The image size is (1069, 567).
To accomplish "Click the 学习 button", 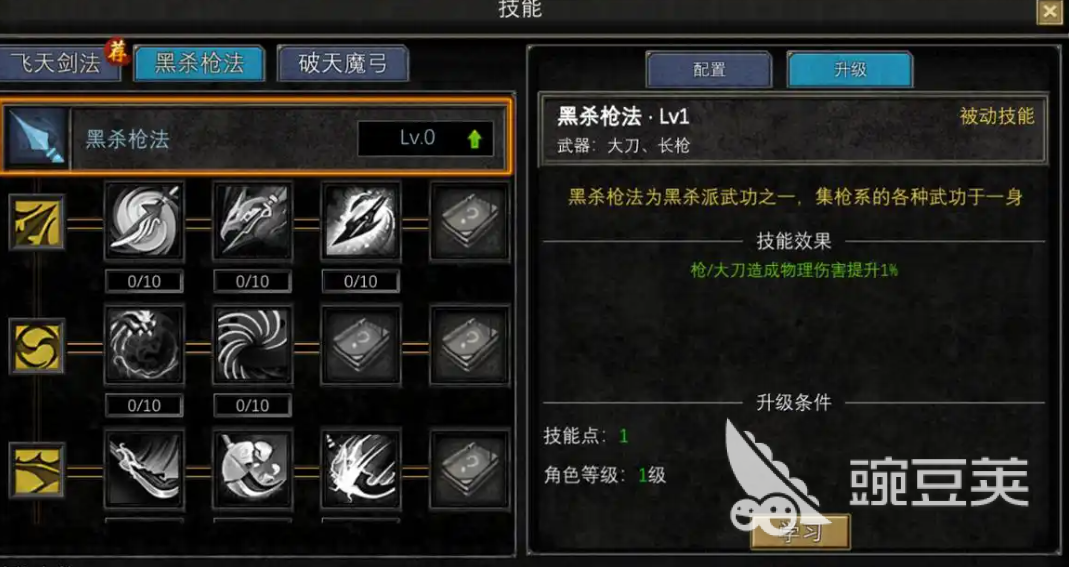I will pos(800,532).
